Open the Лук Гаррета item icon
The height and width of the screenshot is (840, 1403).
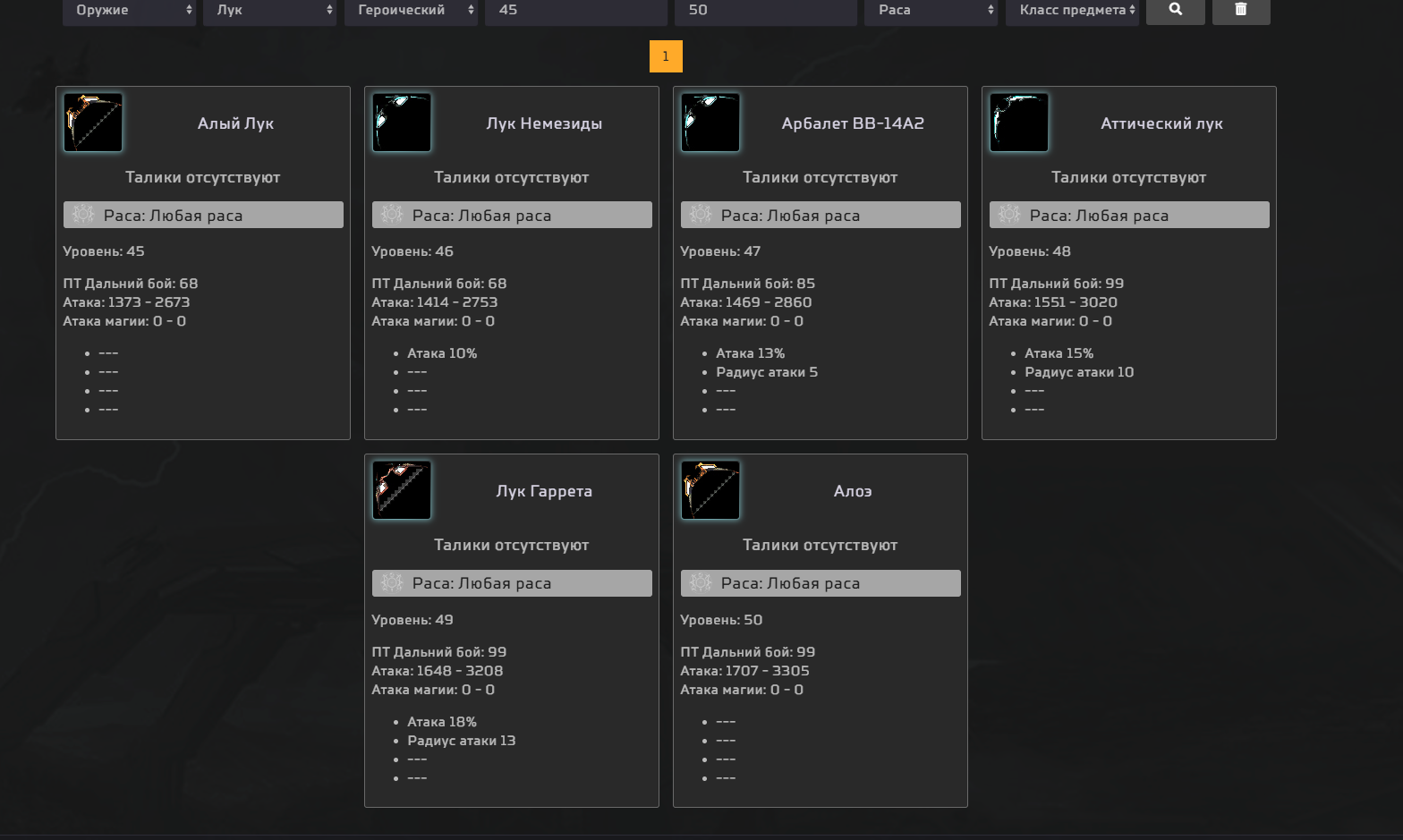coord(402,490)
